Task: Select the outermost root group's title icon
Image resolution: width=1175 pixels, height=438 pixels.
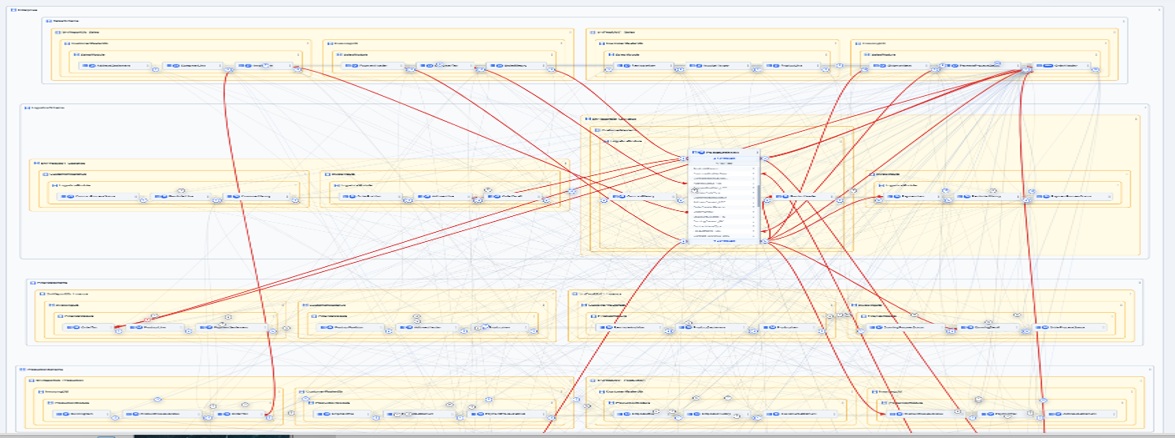Action: (x=13, y=10)
